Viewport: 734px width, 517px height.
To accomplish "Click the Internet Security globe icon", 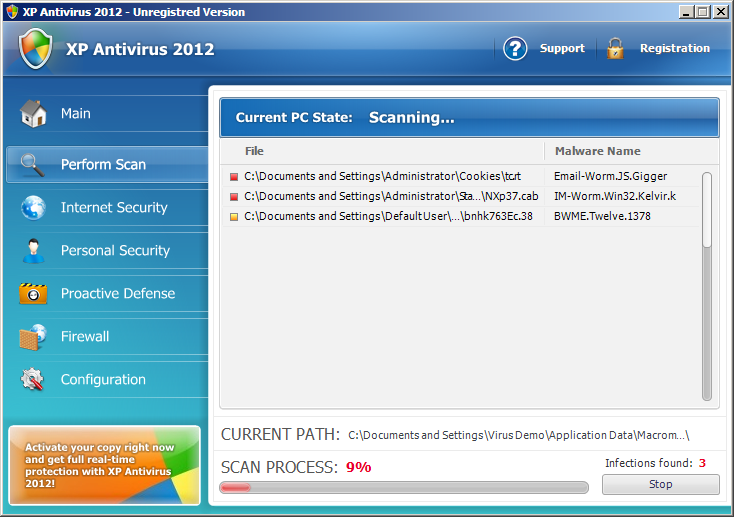I will (x=33, y=207).
